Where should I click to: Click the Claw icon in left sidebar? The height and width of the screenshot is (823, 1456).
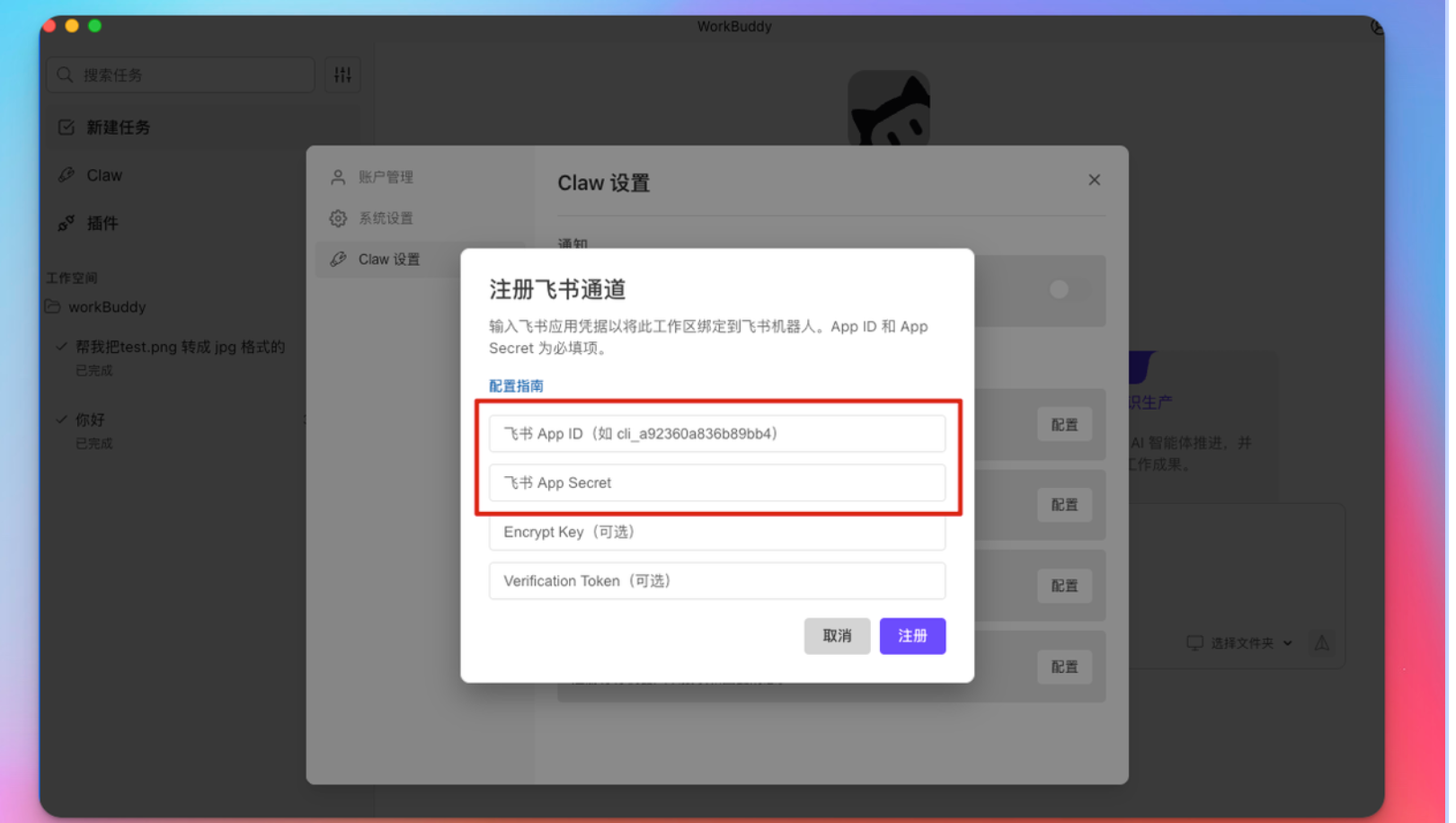(x=67, y=176)
